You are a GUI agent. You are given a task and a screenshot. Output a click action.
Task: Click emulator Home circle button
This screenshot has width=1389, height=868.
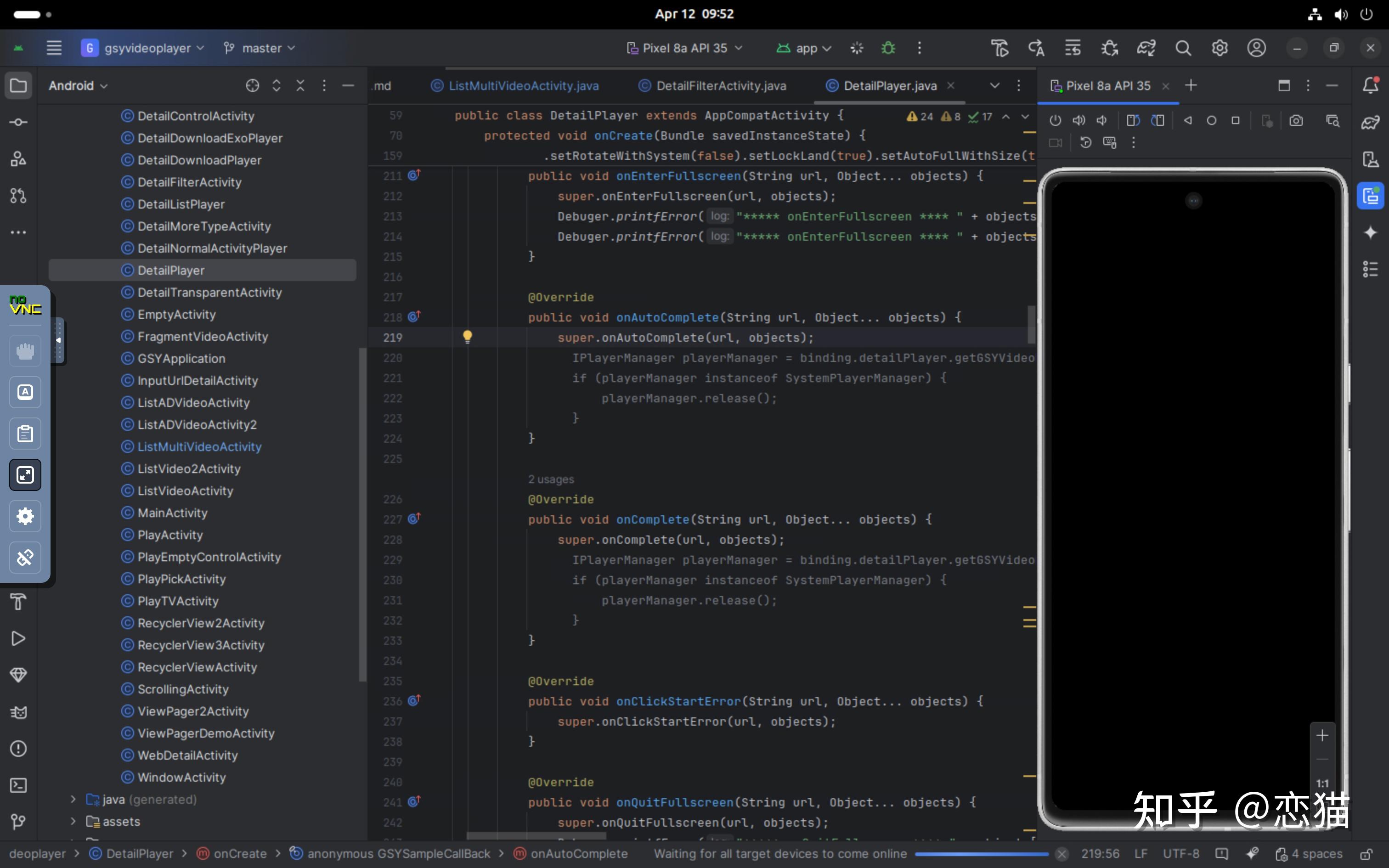pos(1212,120)
